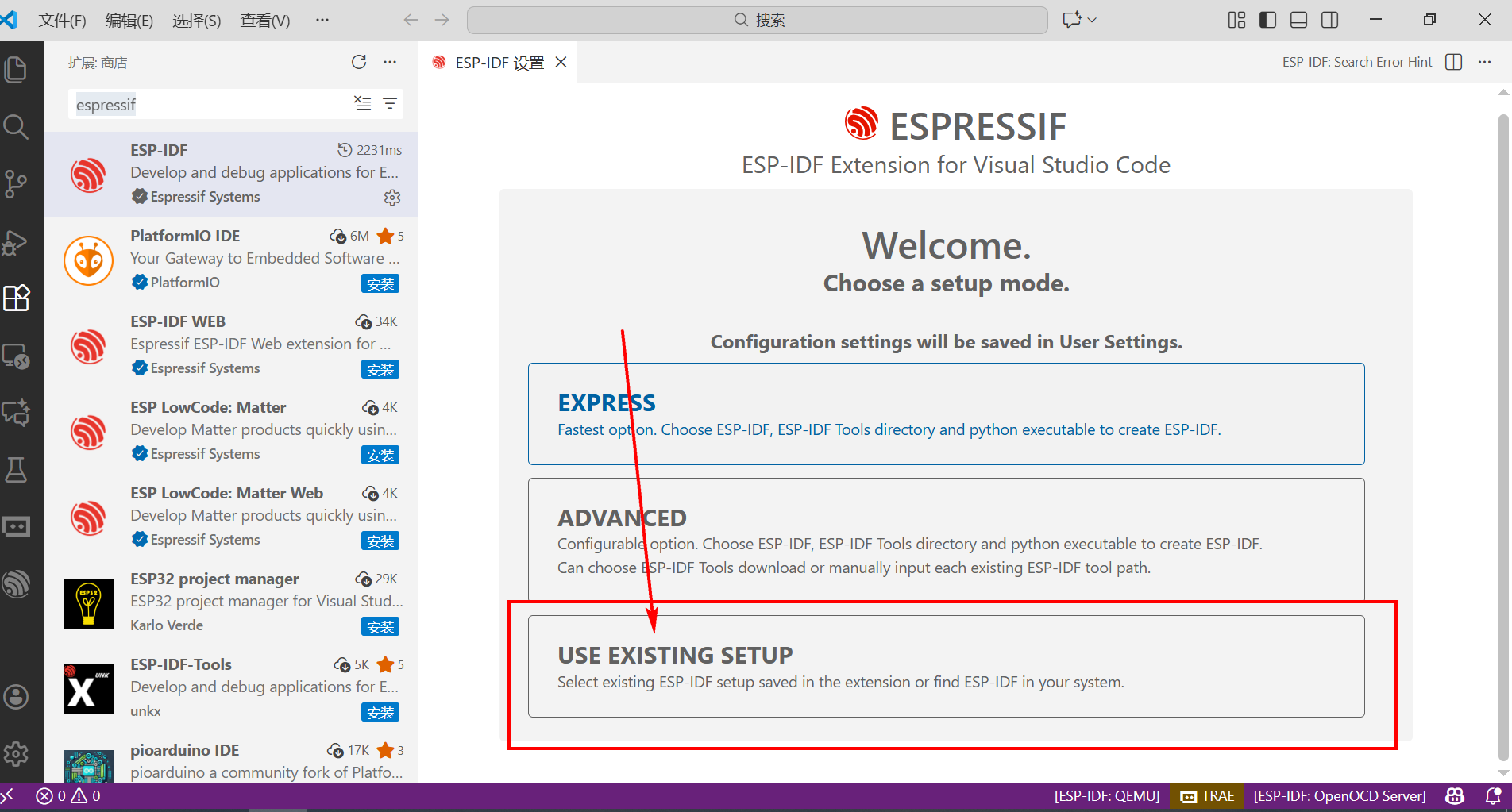Viewport: 1512px width, 812px height.
Task: Open the Remote Explorer view
Action: coord(16,356)
